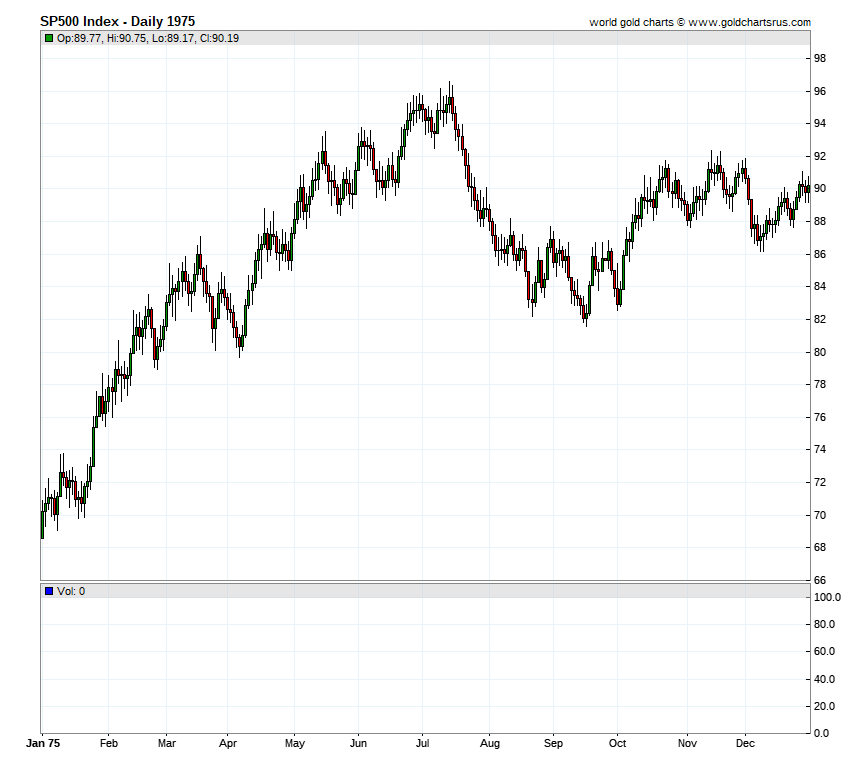Viewport: 850px width, 769px height.
Task: Click the 98 price axis label
Action: pyautogui.click(x=820, y=59)
